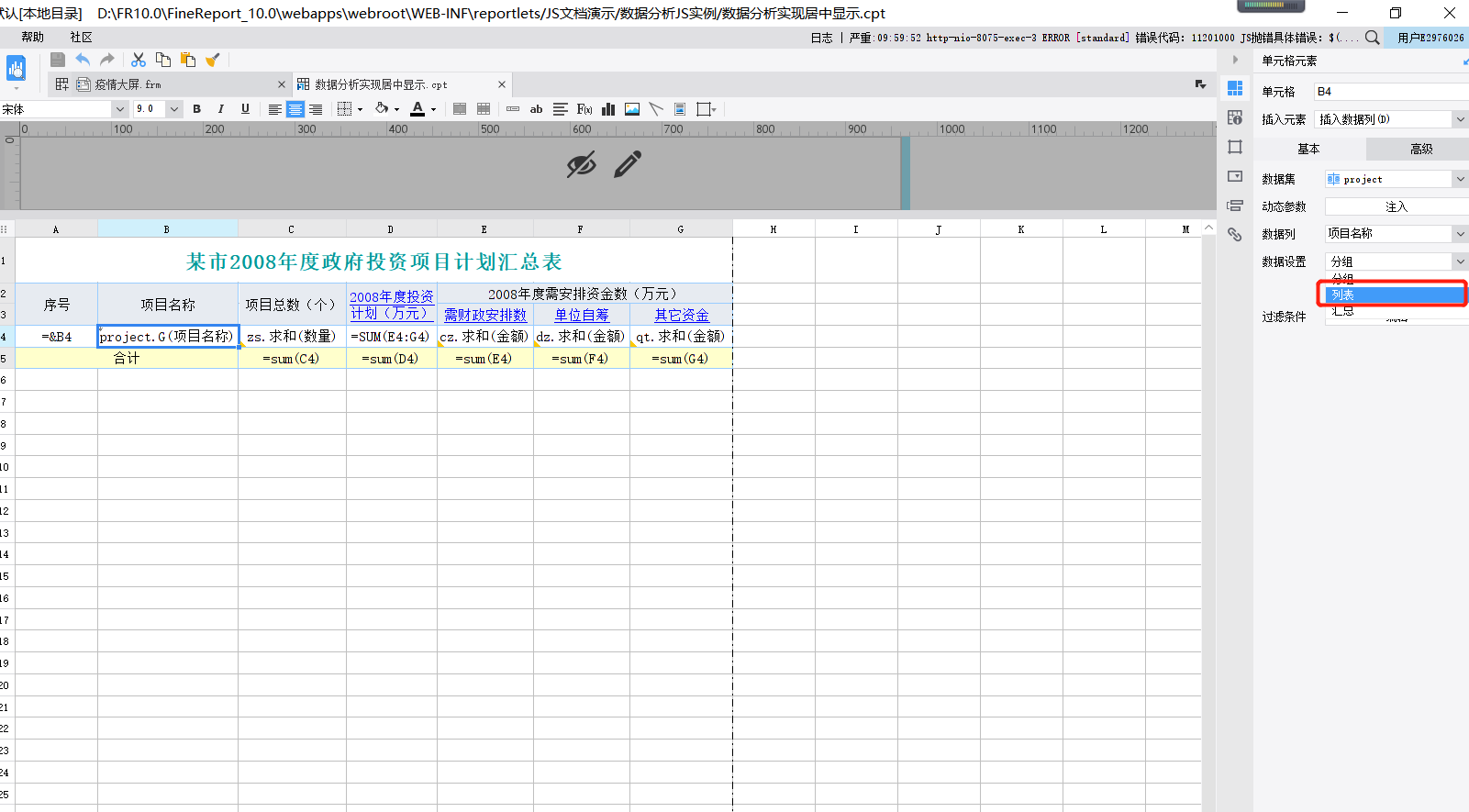Redo the last action

[x=107, y=60]
